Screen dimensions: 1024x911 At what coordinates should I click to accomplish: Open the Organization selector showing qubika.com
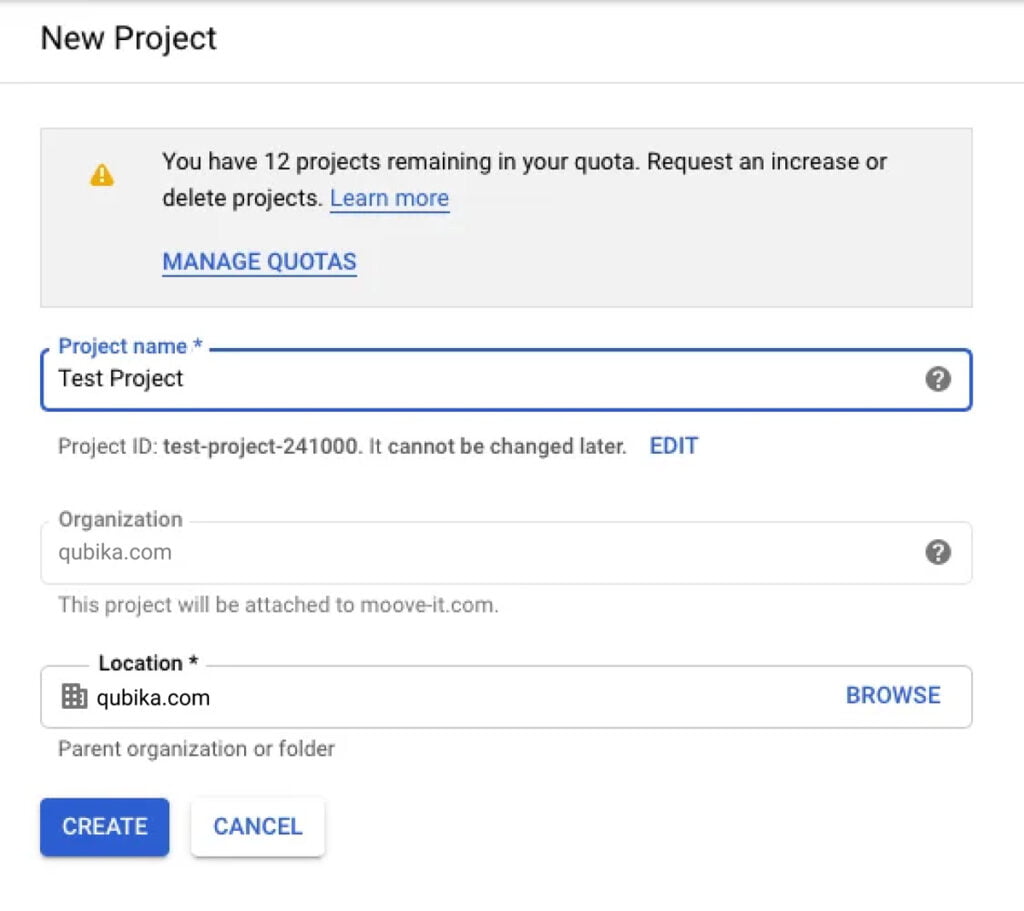(x=400, y=552)
